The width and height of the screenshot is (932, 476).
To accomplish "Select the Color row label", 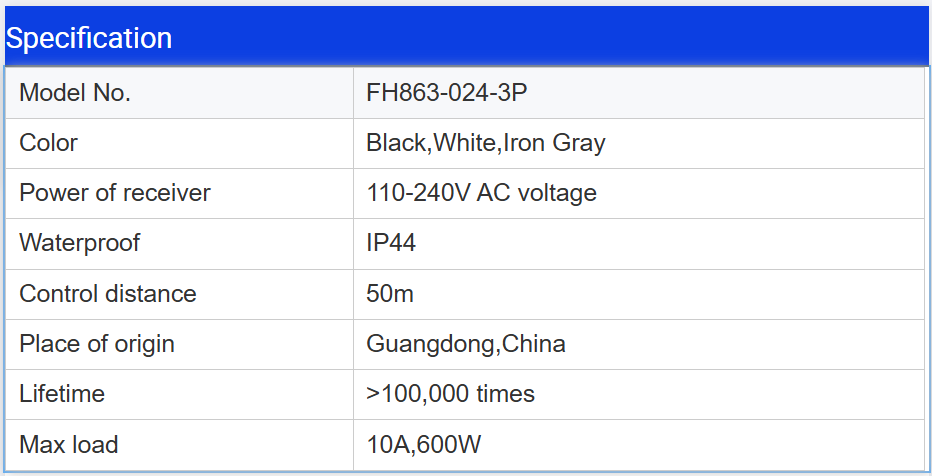I will (x=48, y=143).
